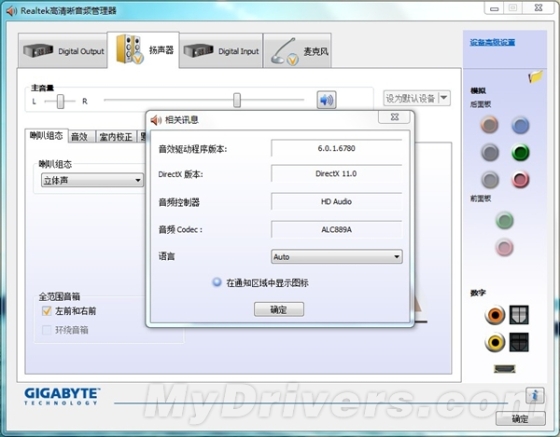Click the 设为默认设备 button
The height and width of the screenshot is (437, 560).
click(x=411, y=98)
